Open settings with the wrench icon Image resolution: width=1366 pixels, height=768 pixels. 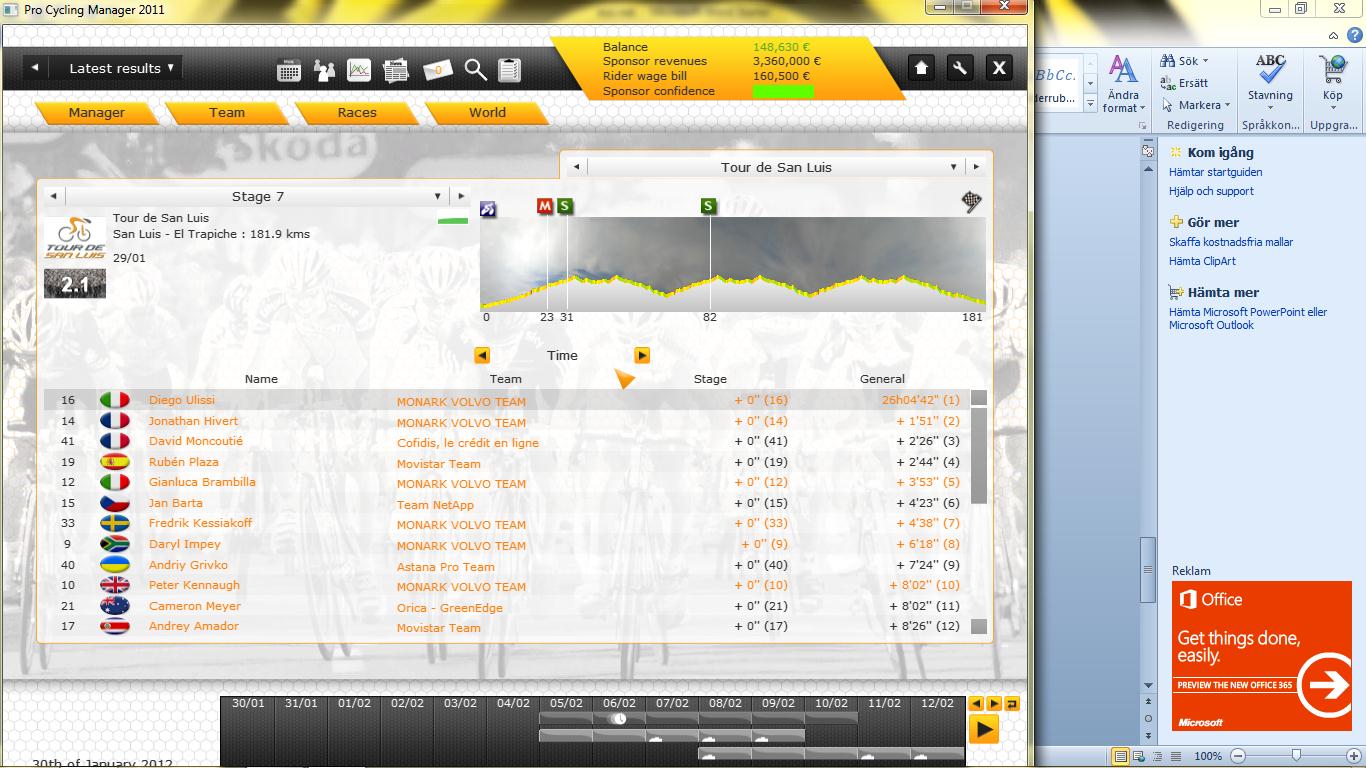[x=959, y=68]
